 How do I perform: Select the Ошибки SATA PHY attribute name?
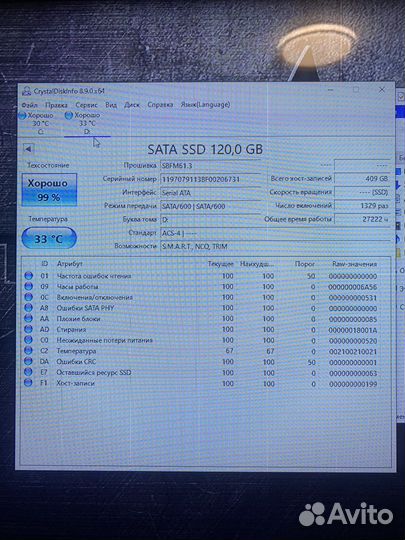pos(85,308)
